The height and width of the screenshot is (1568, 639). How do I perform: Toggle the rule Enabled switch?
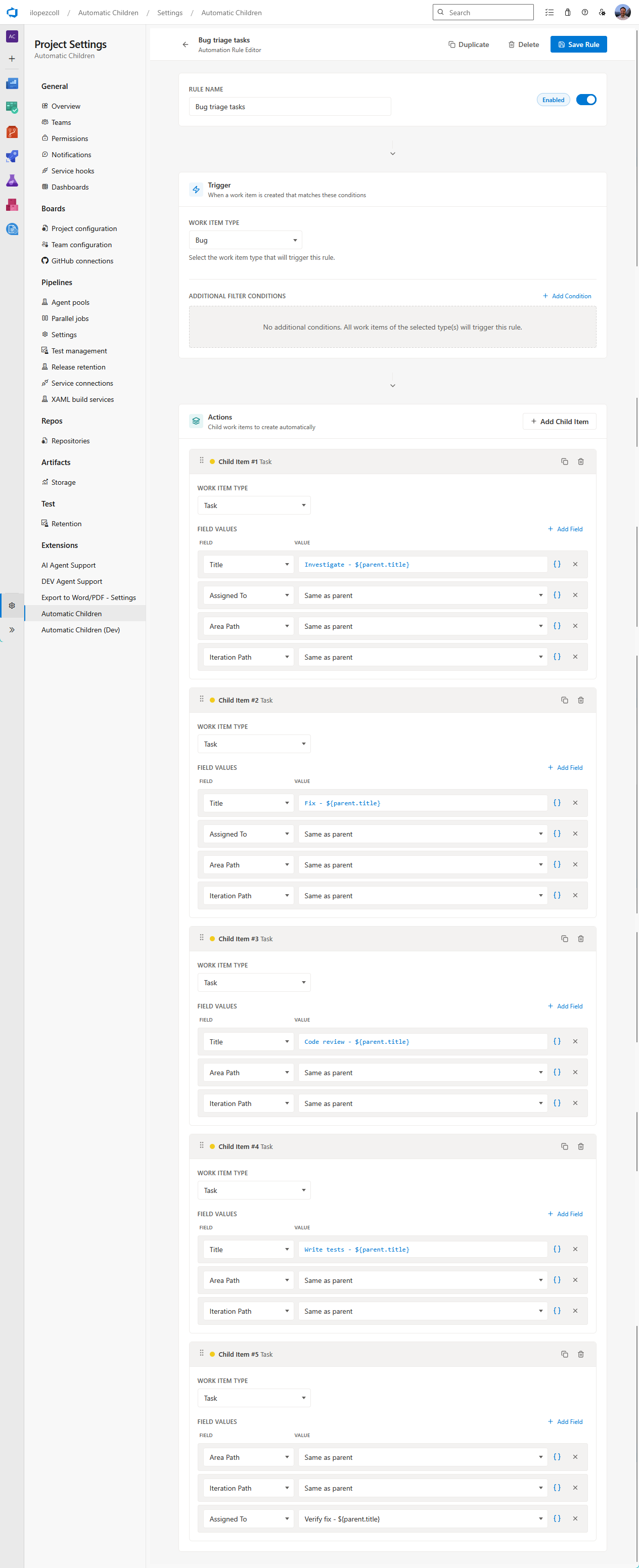tap(586, 100)
